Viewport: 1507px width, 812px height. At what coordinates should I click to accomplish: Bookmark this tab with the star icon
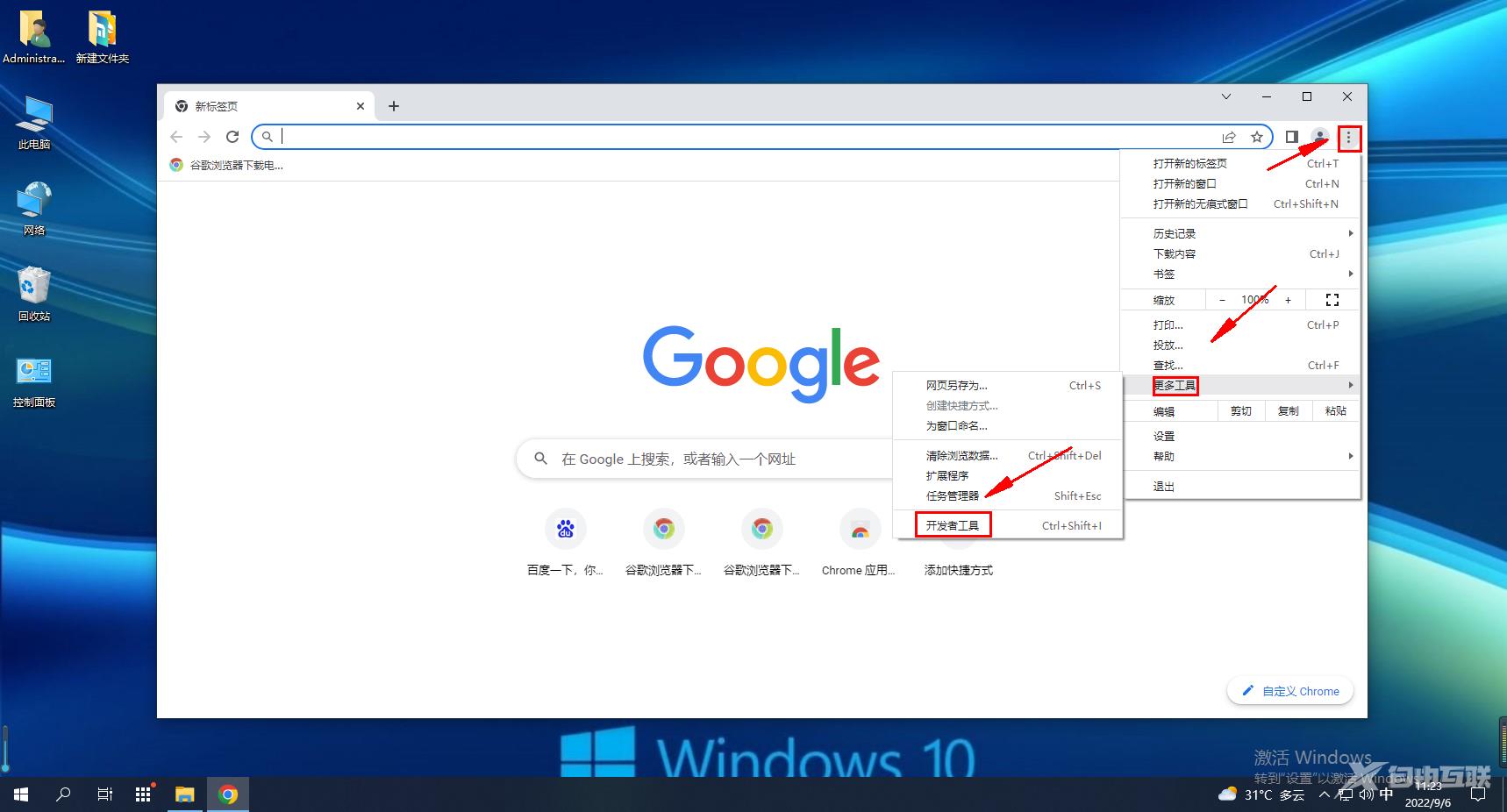click(x=1257, y=137)
